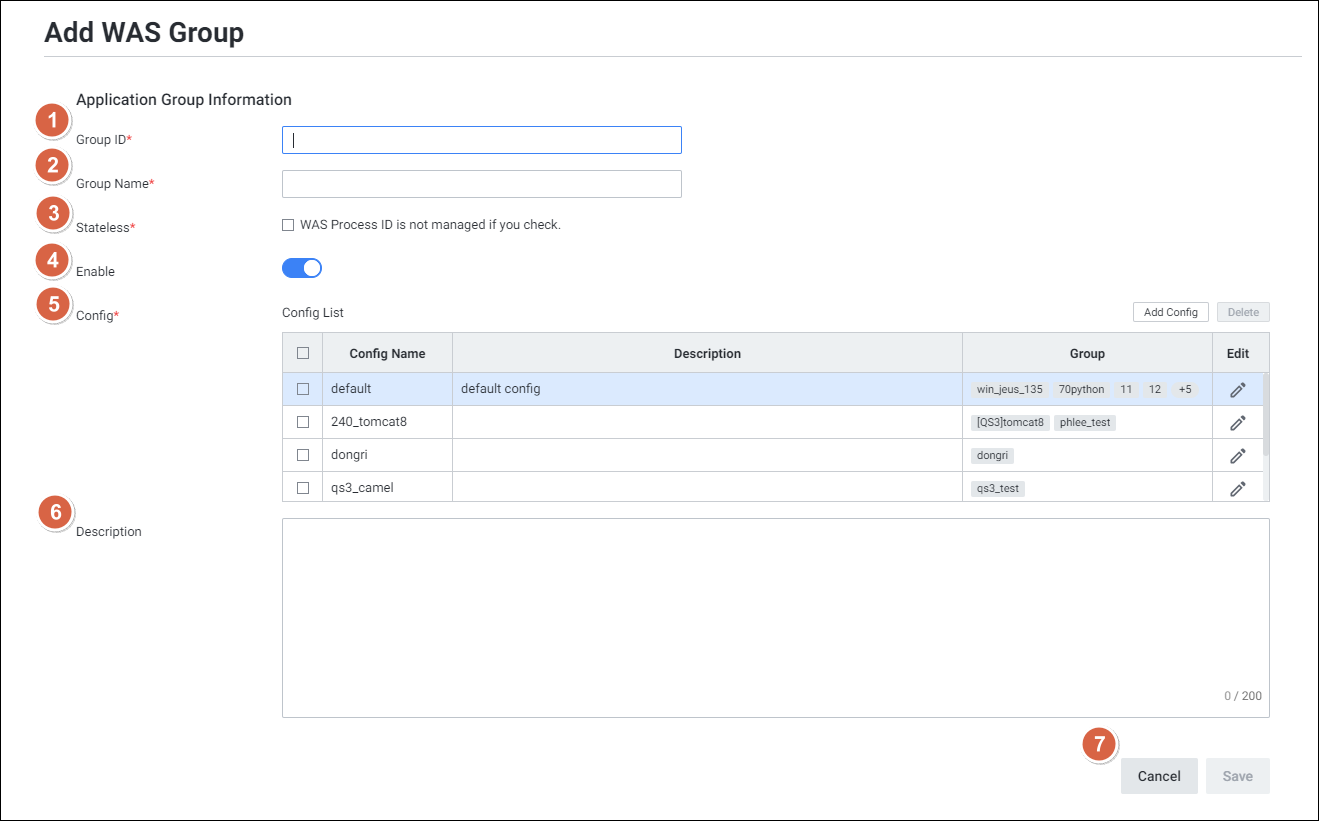This screenshot has height=821, width=1319.
Task: Click into the Group Name field
Action: coord(481,184)
